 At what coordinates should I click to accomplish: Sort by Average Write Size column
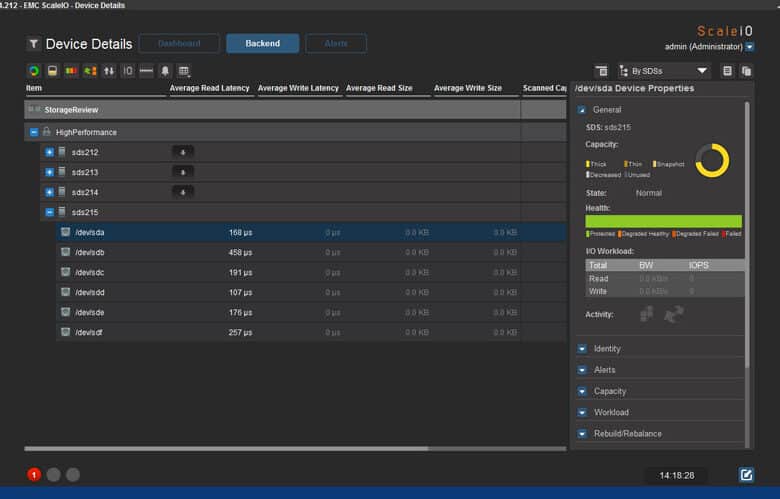point(468,88)
